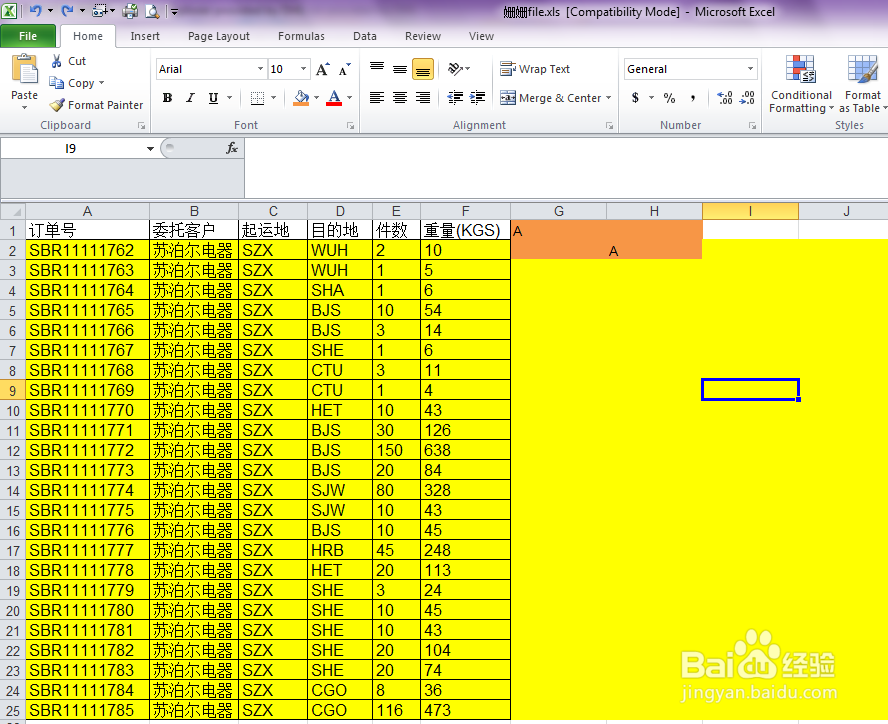Apply comma style format
The width and height of the screenshot is (888, 724).
(x=693, y=97)
